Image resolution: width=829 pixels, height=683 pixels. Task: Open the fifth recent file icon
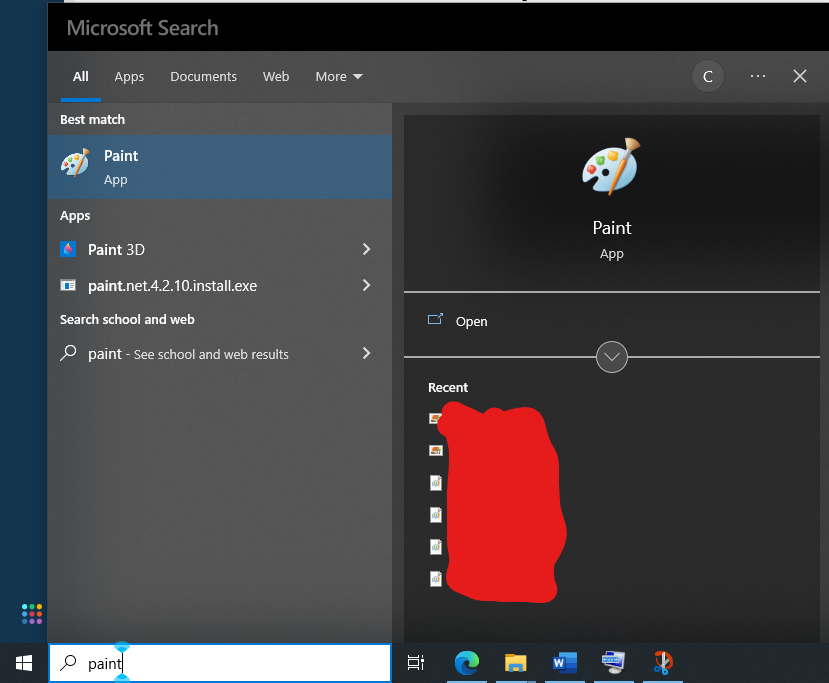[x=436, y=547]
